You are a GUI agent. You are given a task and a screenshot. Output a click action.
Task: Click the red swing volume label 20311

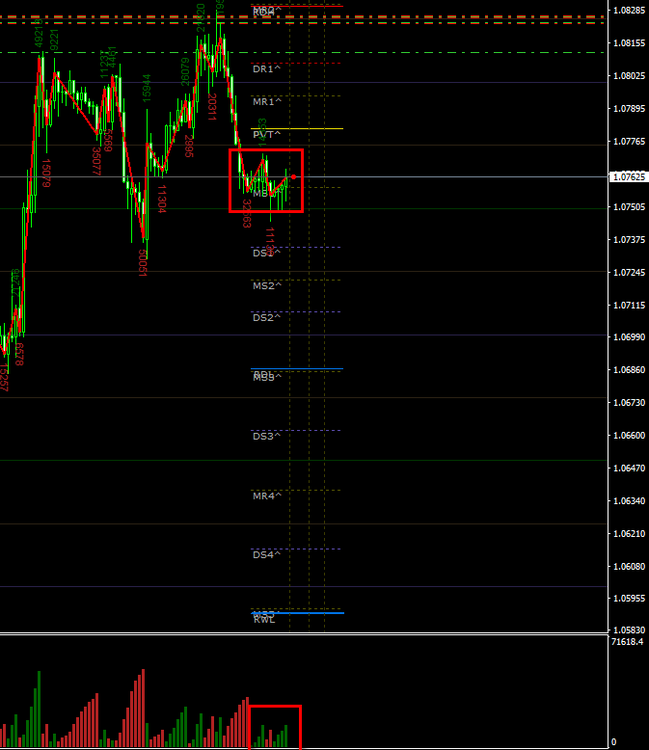tap(211, 107)
